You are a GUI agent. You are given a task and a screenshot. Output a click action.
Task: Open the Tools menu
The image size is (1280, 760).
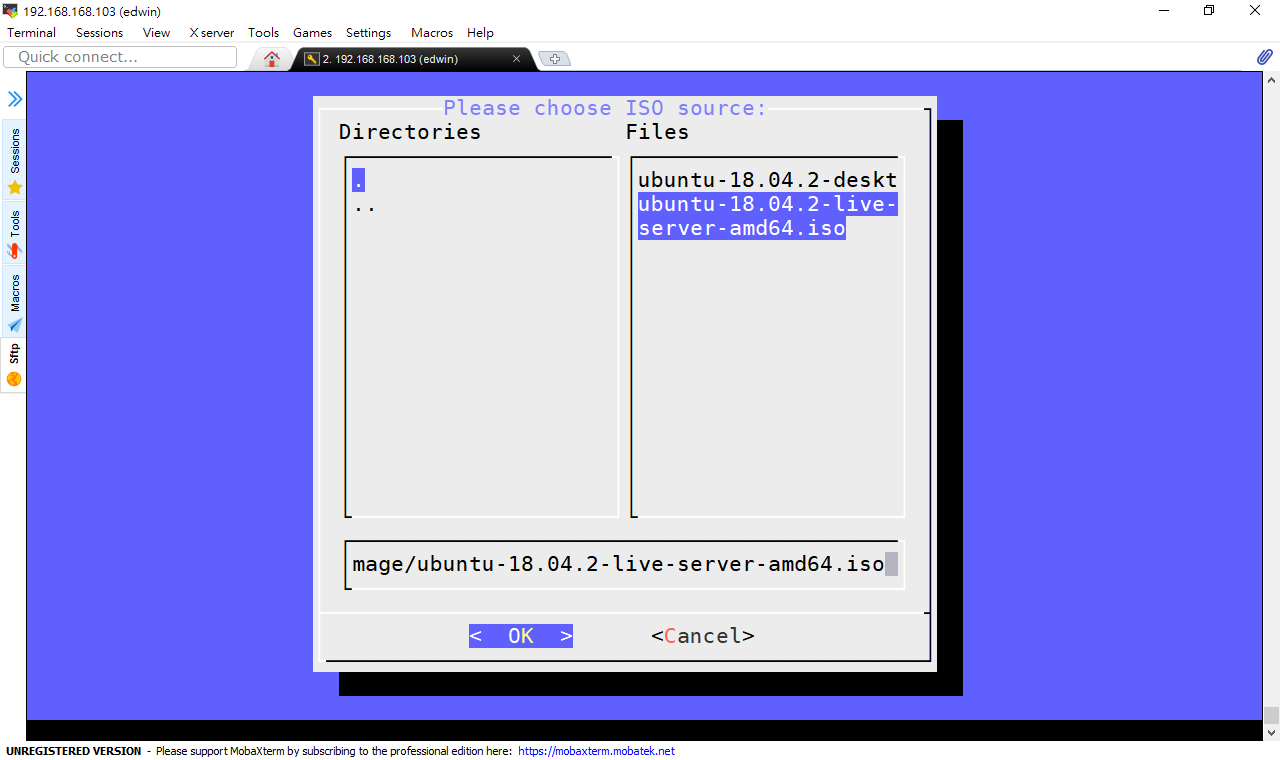click(263, 32)
